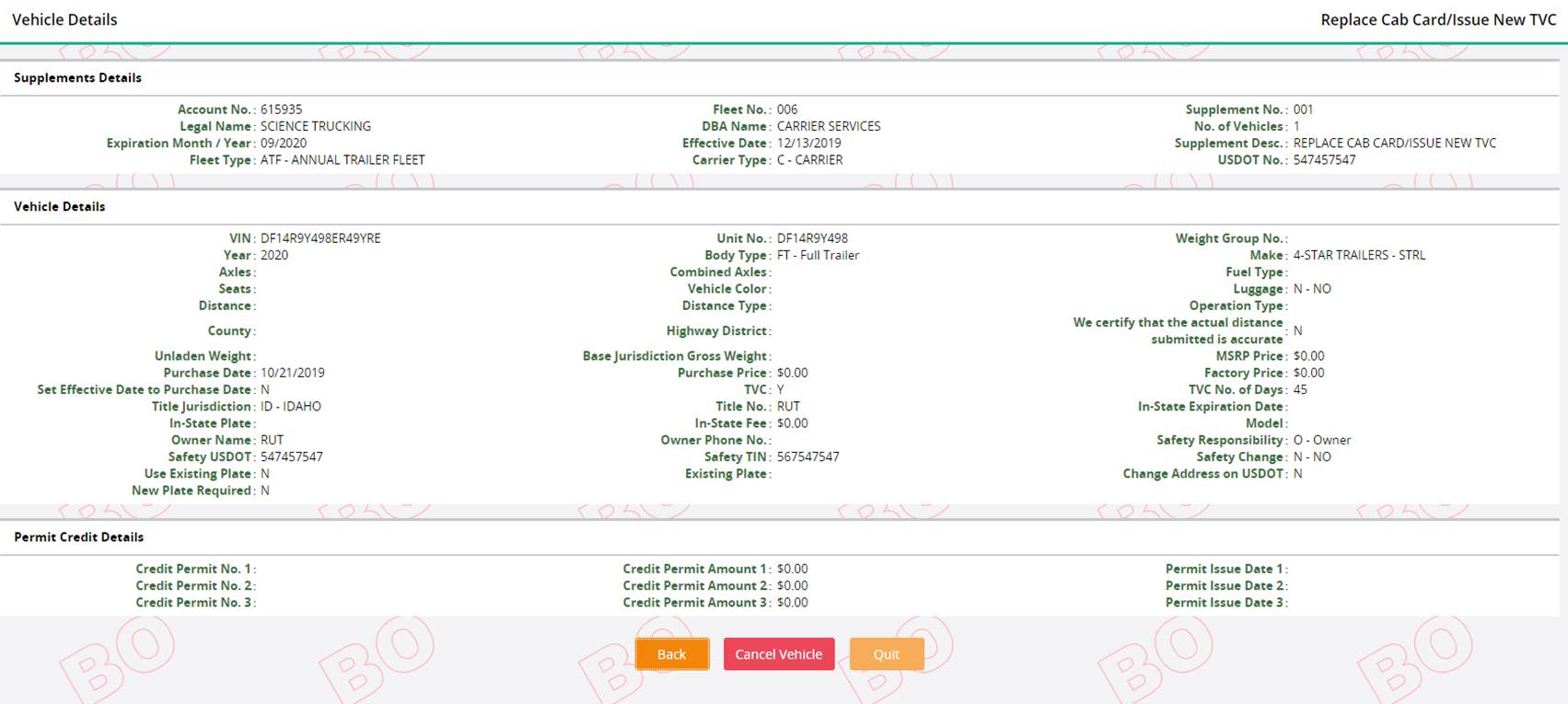Select the make 4-STAR TRAILERS - STRL

click(x=1358, y=256)
